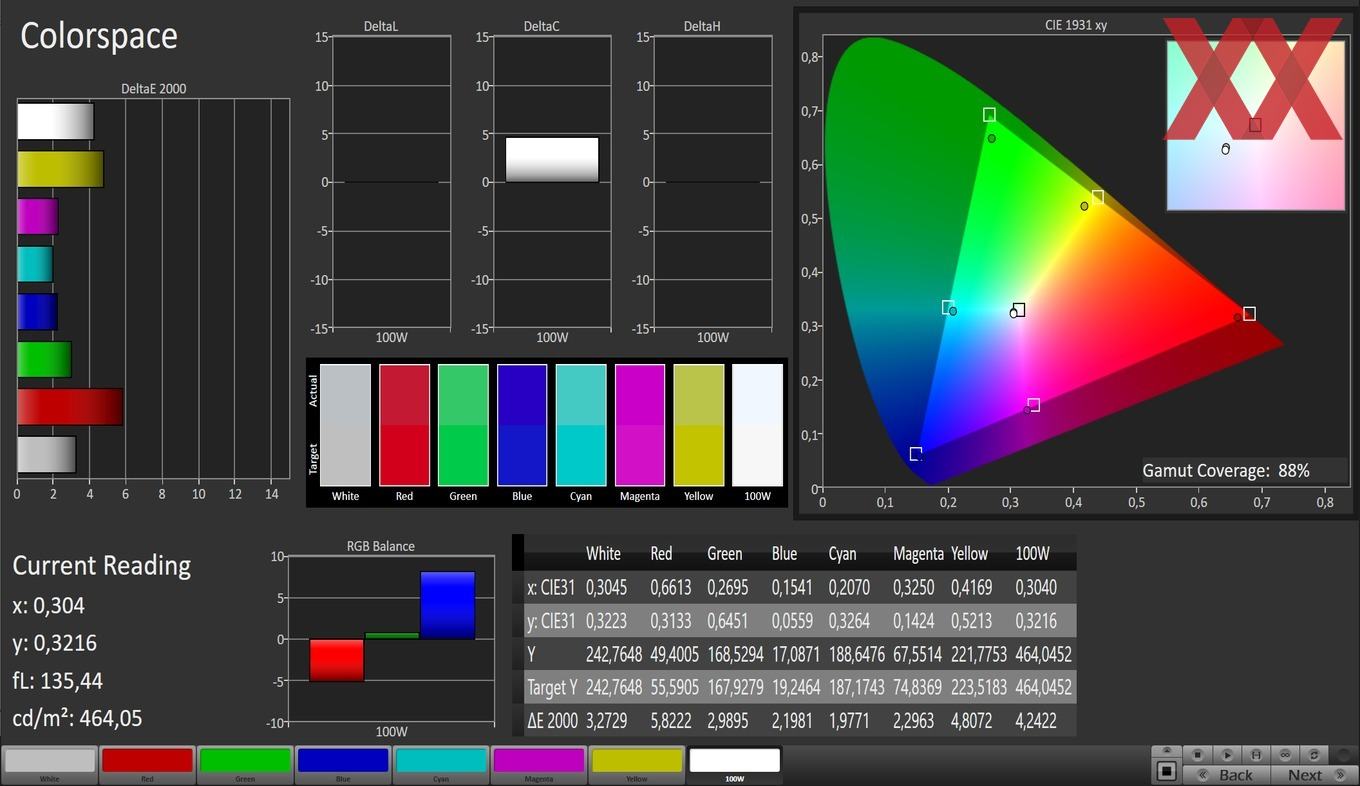Click the cd/m² 464,05 current reading
Viewport: 1360px width, 786px height.
pos(78,718)
